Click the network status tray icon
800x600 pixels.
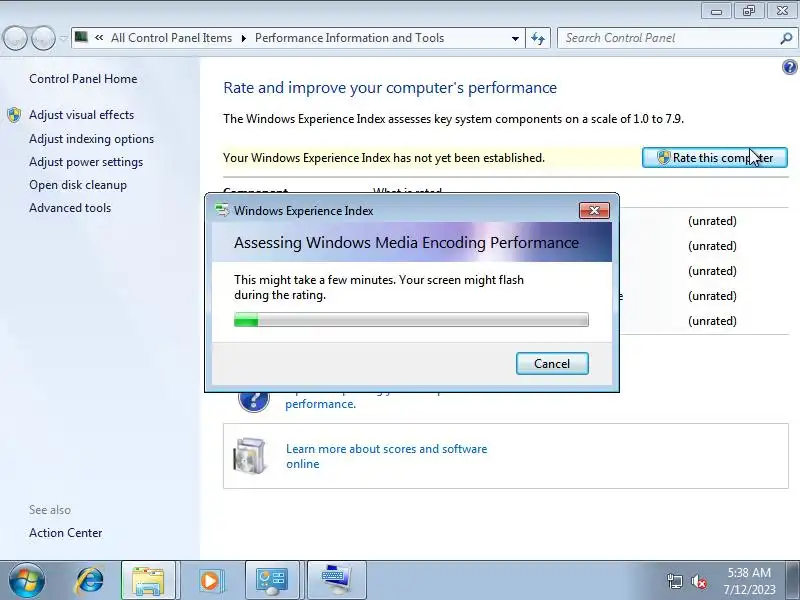[674, 581]
